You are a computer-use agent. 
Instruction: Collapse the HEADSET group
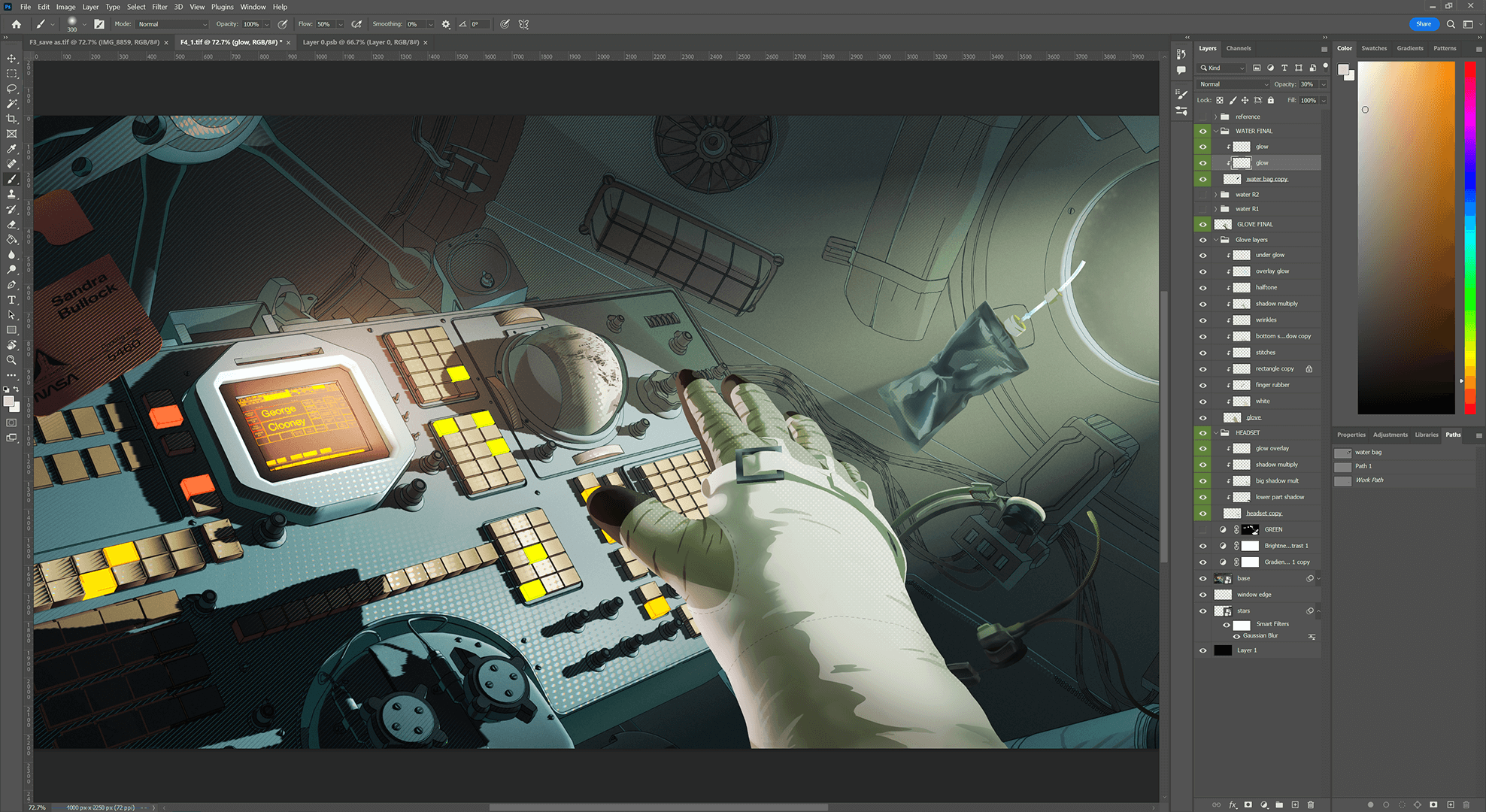tap(1215, 433)
